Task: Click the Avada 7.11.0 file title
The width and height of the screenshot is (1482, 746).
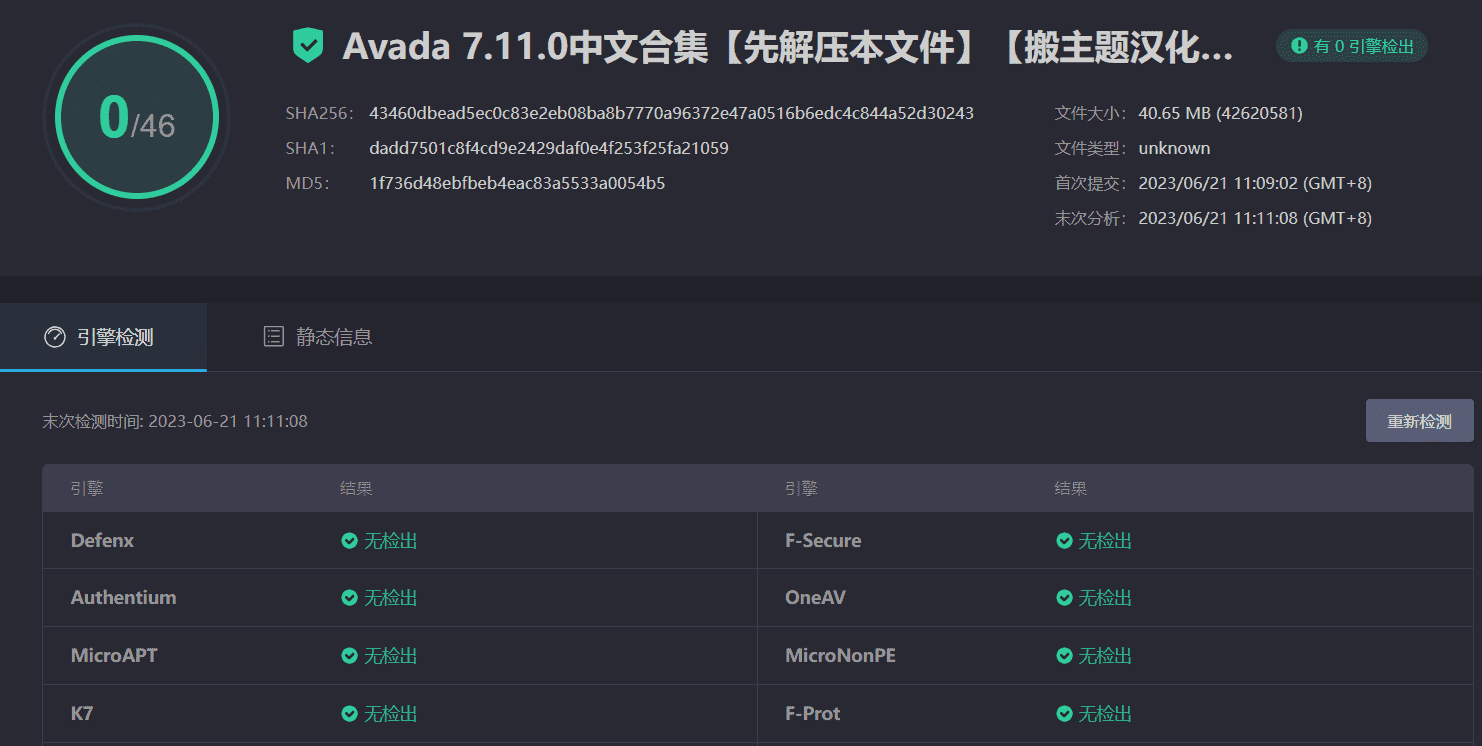Action: (788, 47)
